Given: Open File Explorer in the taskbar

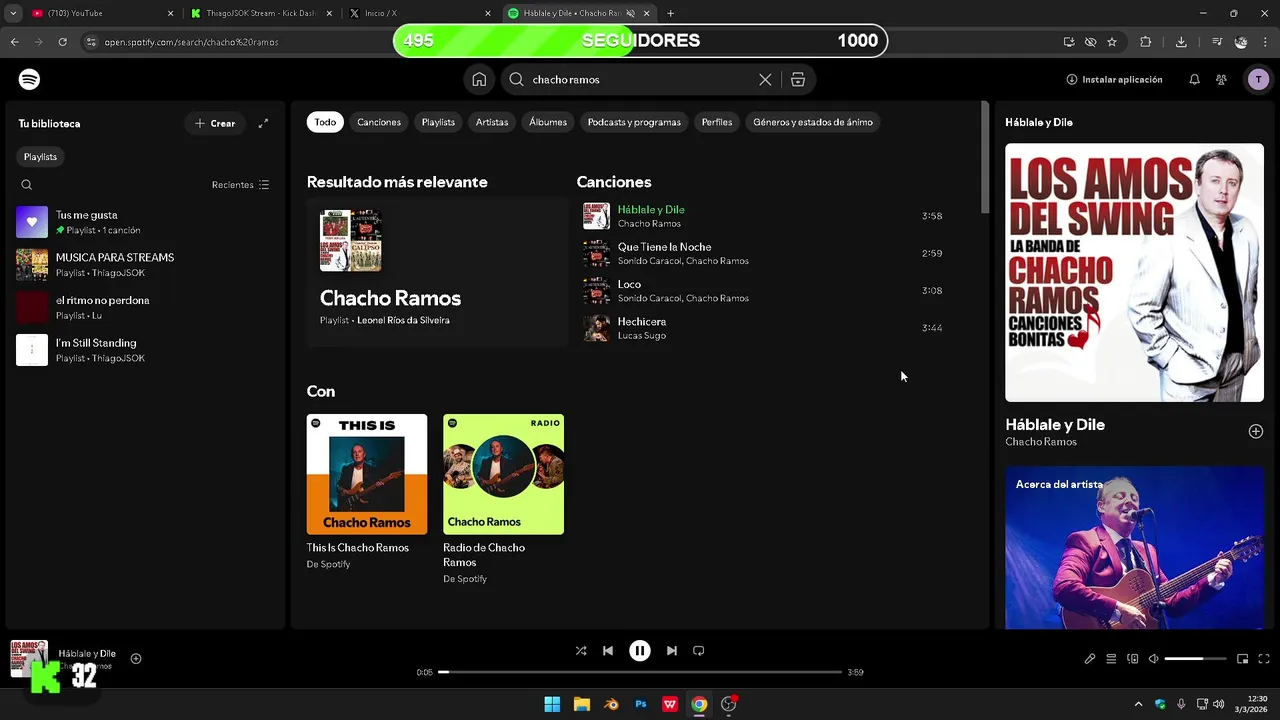Looking at the screenshot, I should point(581,704).
